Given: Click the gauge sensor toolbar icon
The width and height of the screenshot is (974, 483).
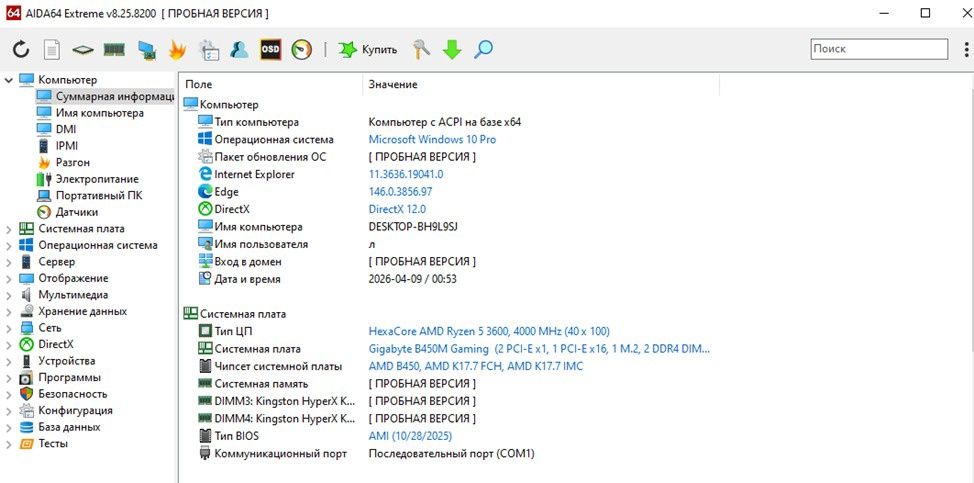Looking at the screenshot, I should [x=301, y=50].
